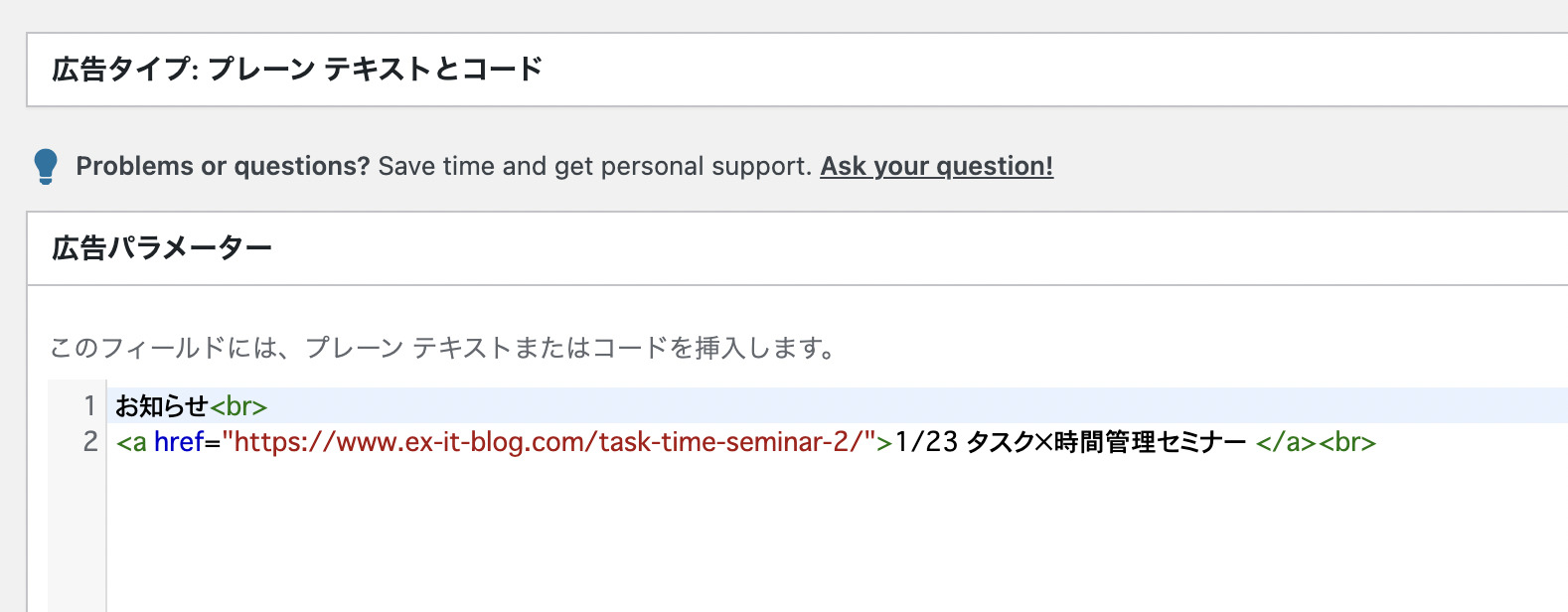Click the closing </a> tag in code
Viewport: 1568px width, 612px height.
coord(1286,441)
